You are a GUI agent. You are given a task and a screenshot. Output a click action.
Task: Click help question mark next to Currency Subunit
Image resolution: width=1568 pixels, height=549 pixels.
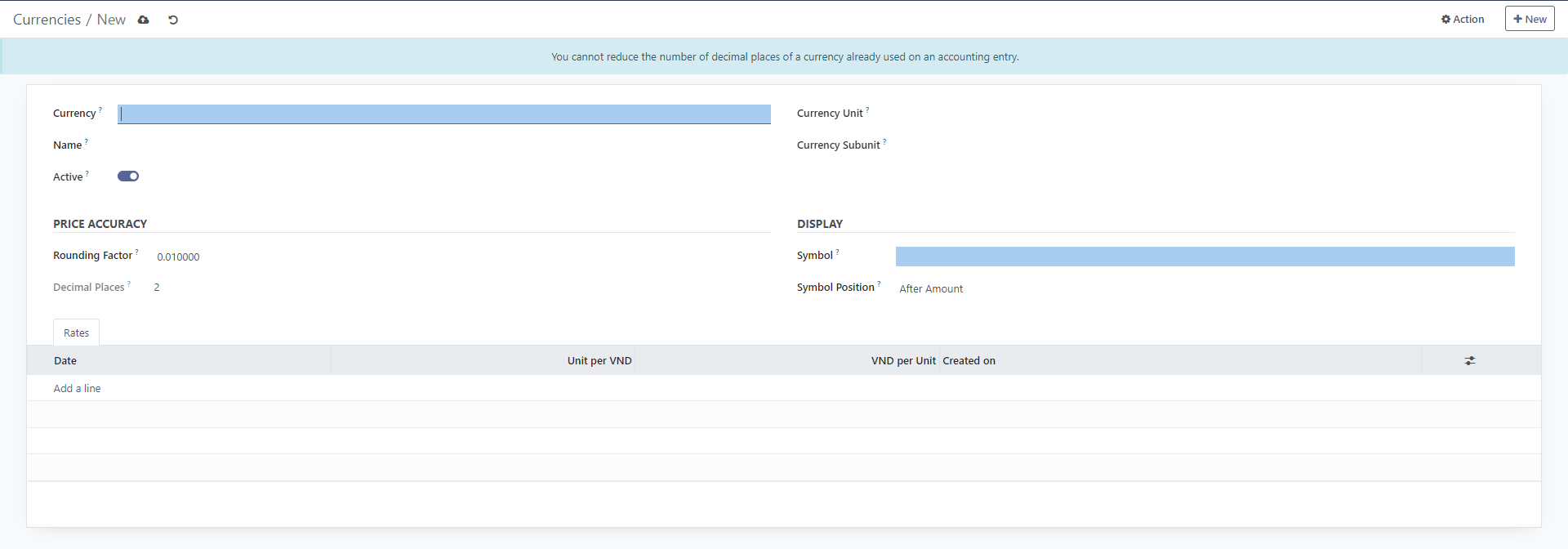884,142
